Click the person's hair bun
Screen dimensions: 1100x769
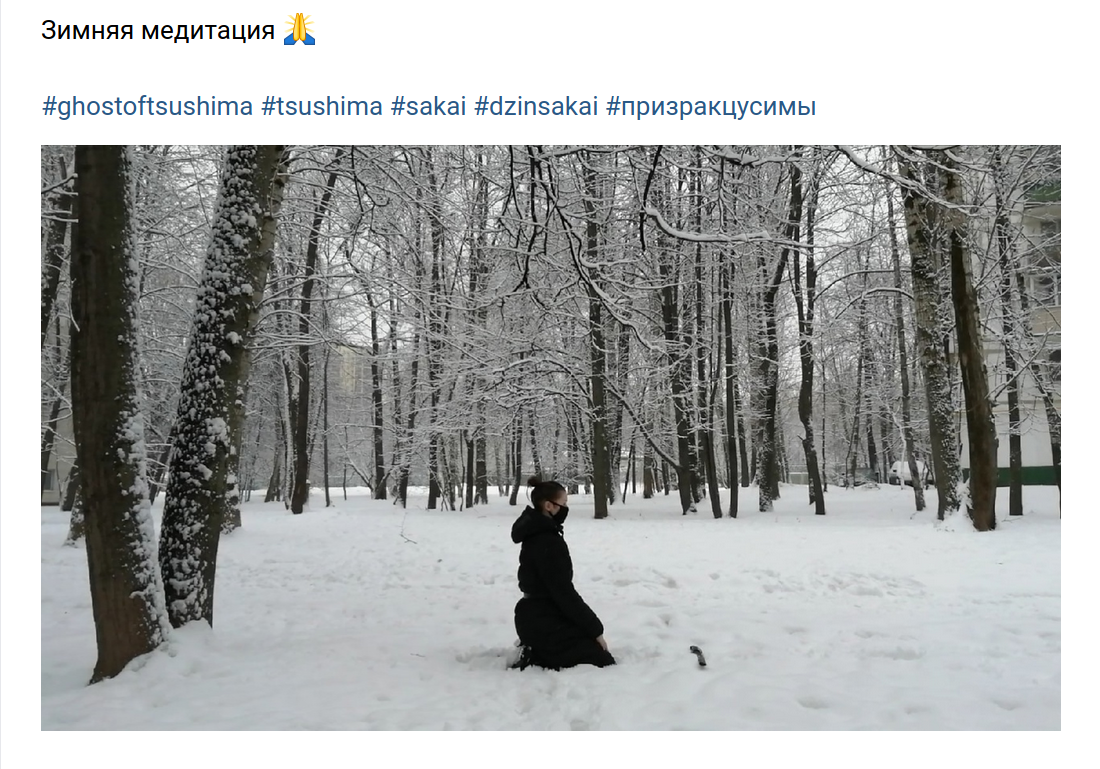[x=534, y=482]
